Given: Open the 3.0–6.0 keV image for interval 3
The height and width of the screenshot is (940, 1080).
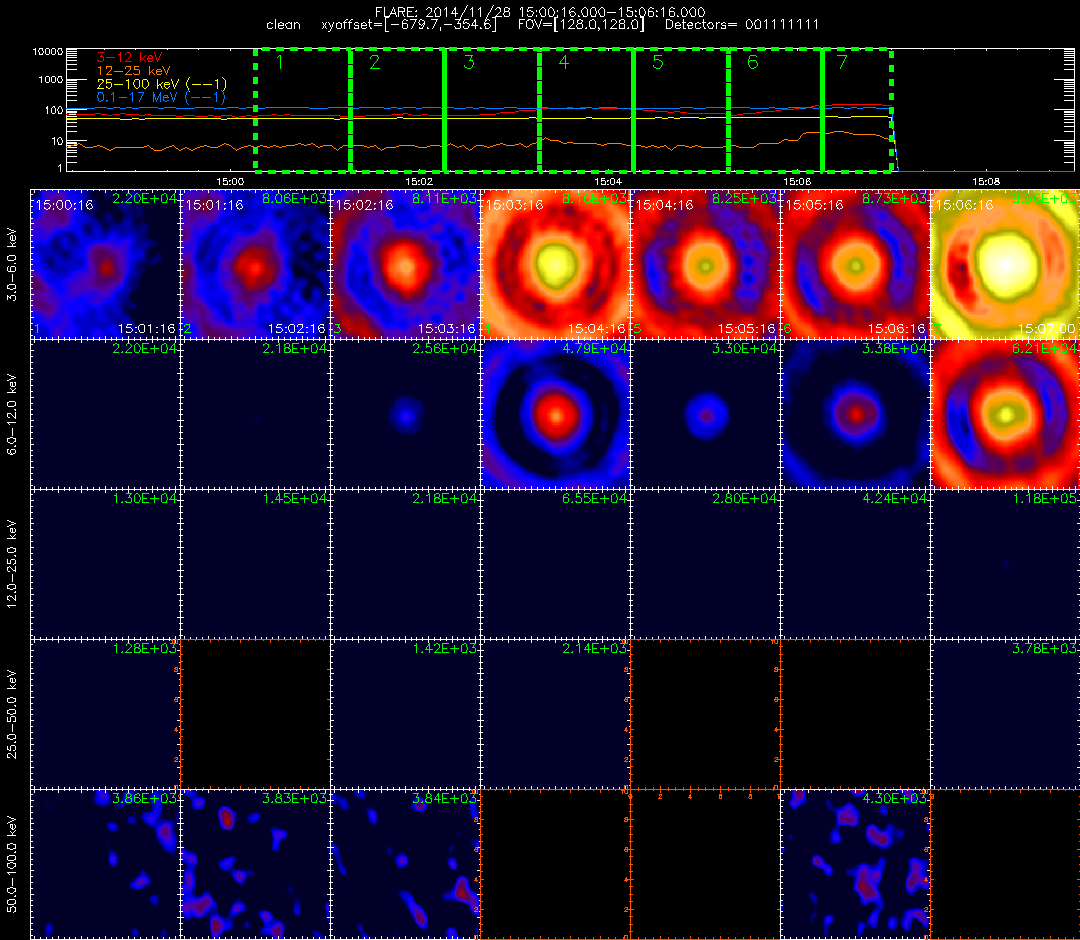Looking at the screenshot, I should [x=405, y=264].
